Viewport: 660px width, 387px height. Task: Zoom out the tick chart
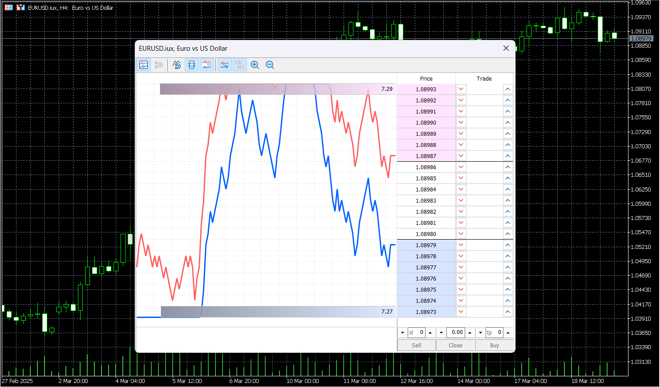pyautogui.click(x=270, y=65)
